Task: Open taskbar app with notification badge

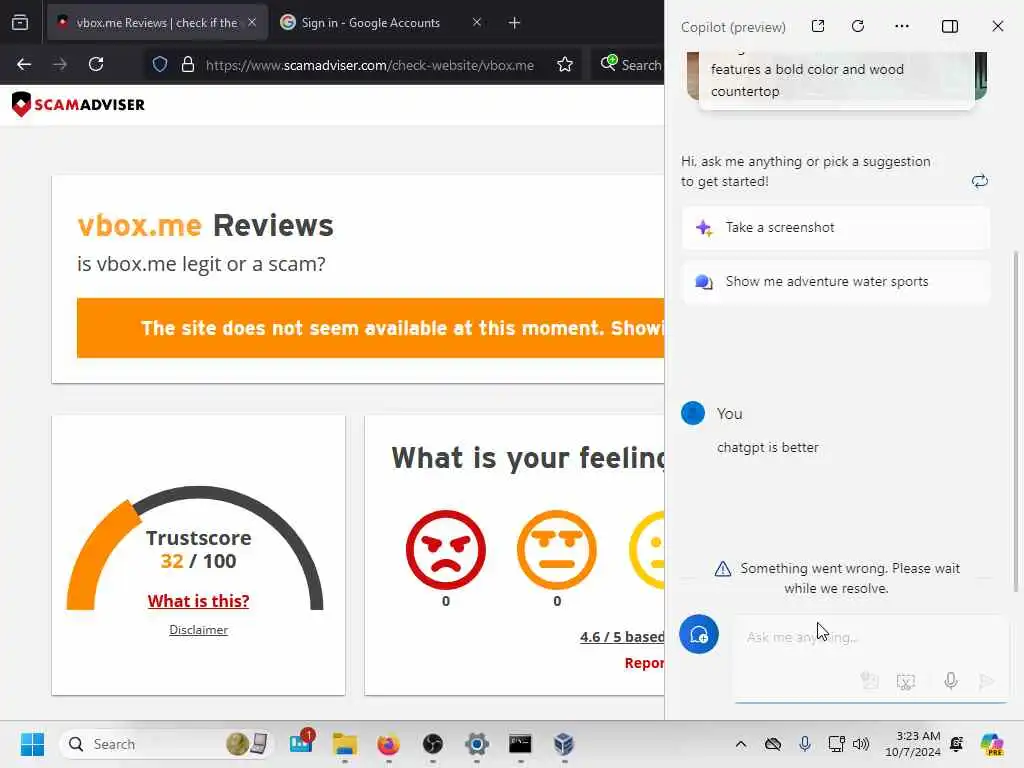Action: (x=301, y=743)
